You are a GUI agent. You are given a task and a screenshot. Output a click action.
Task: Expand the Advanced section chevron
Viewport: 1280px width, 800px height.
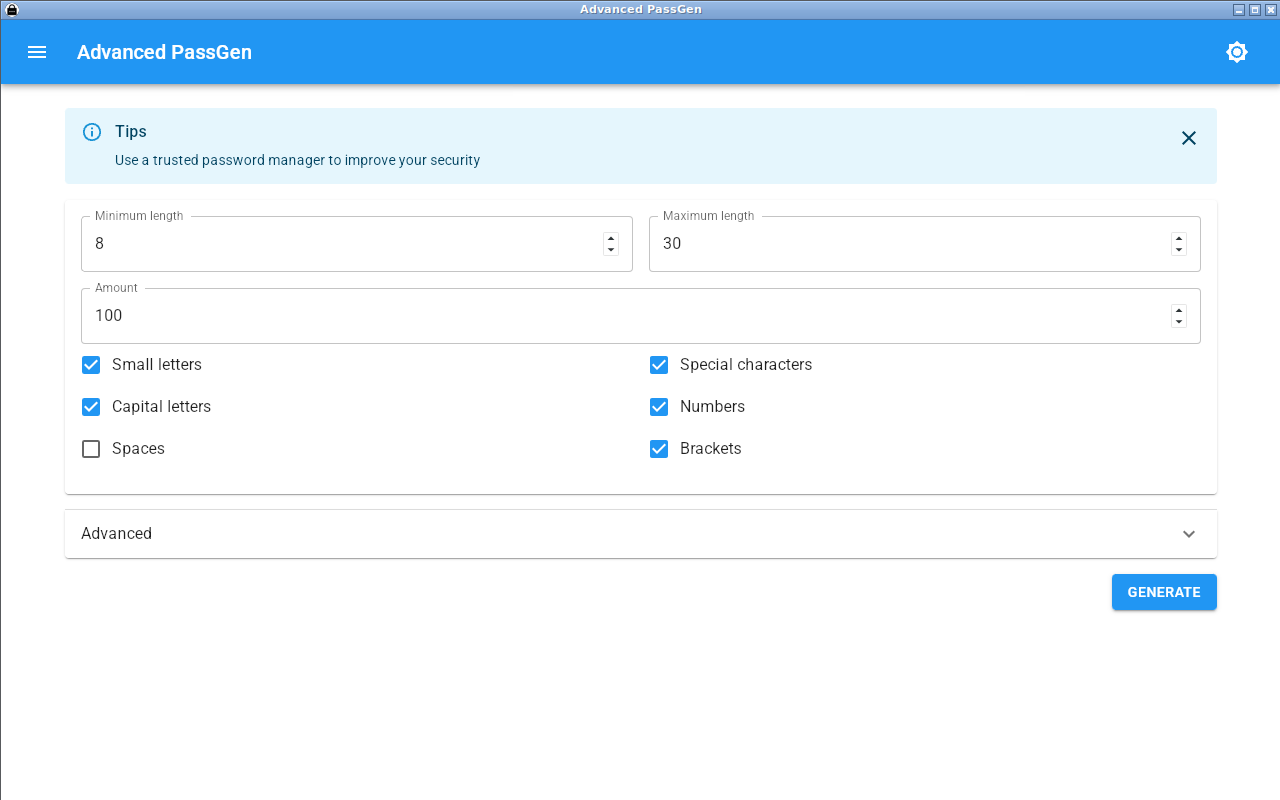tap(1189, 534)
